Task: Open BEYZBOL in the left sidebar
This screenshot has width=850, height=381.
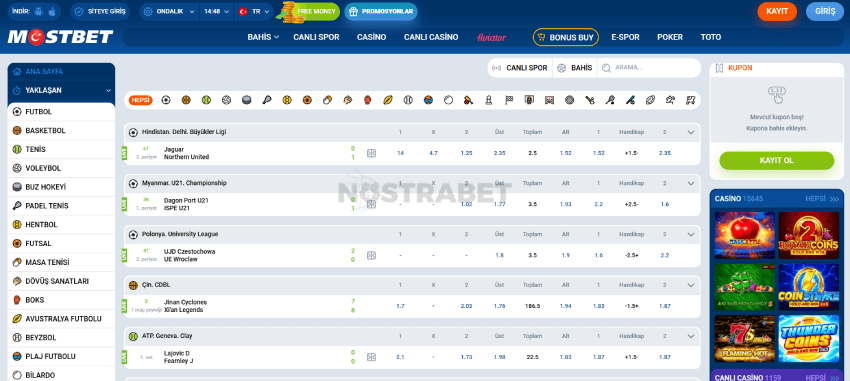Action: coord(61,338)
